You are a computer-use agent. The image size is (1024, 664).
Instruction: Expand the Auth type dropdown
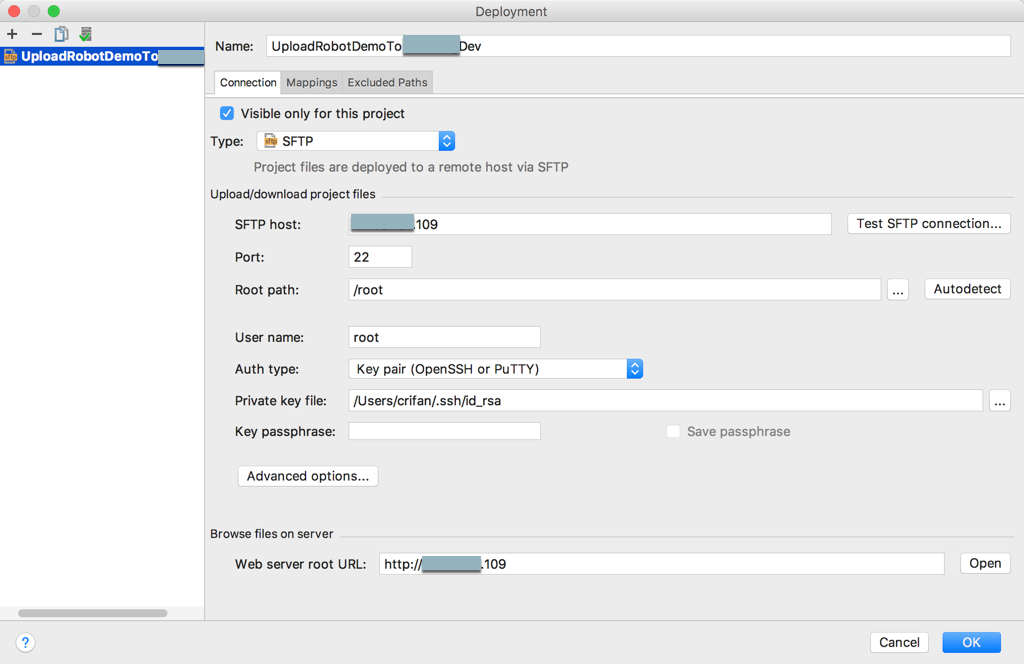(496, 369)
